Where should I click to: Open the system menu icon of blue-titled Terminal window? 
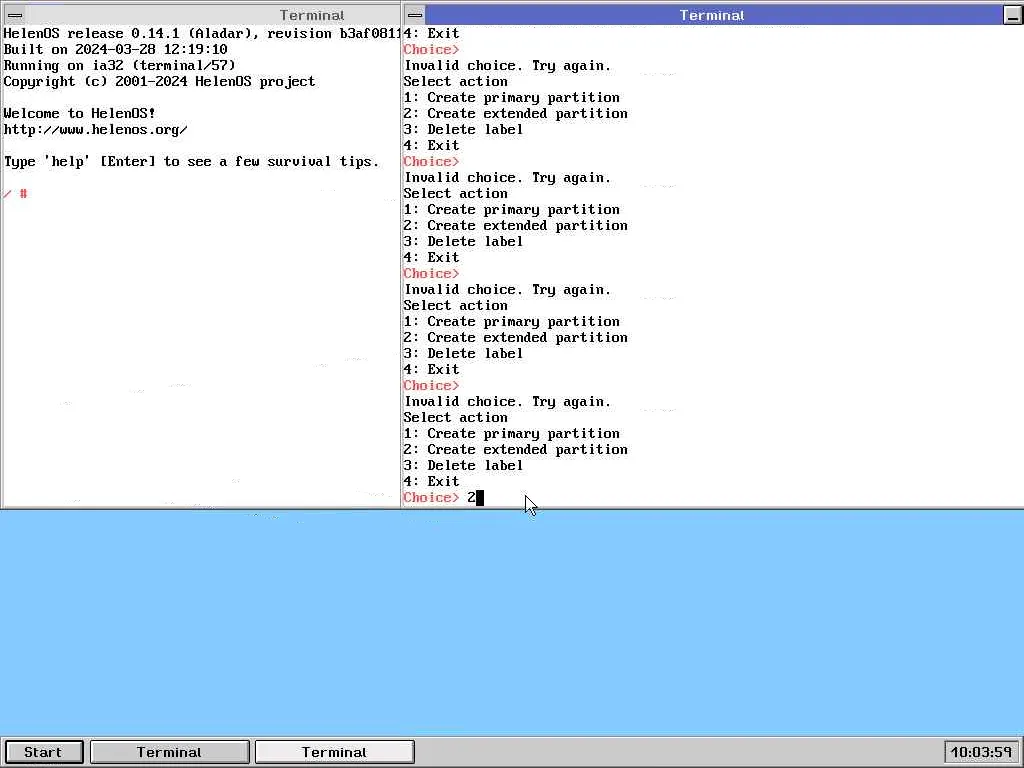click(415, 15)
